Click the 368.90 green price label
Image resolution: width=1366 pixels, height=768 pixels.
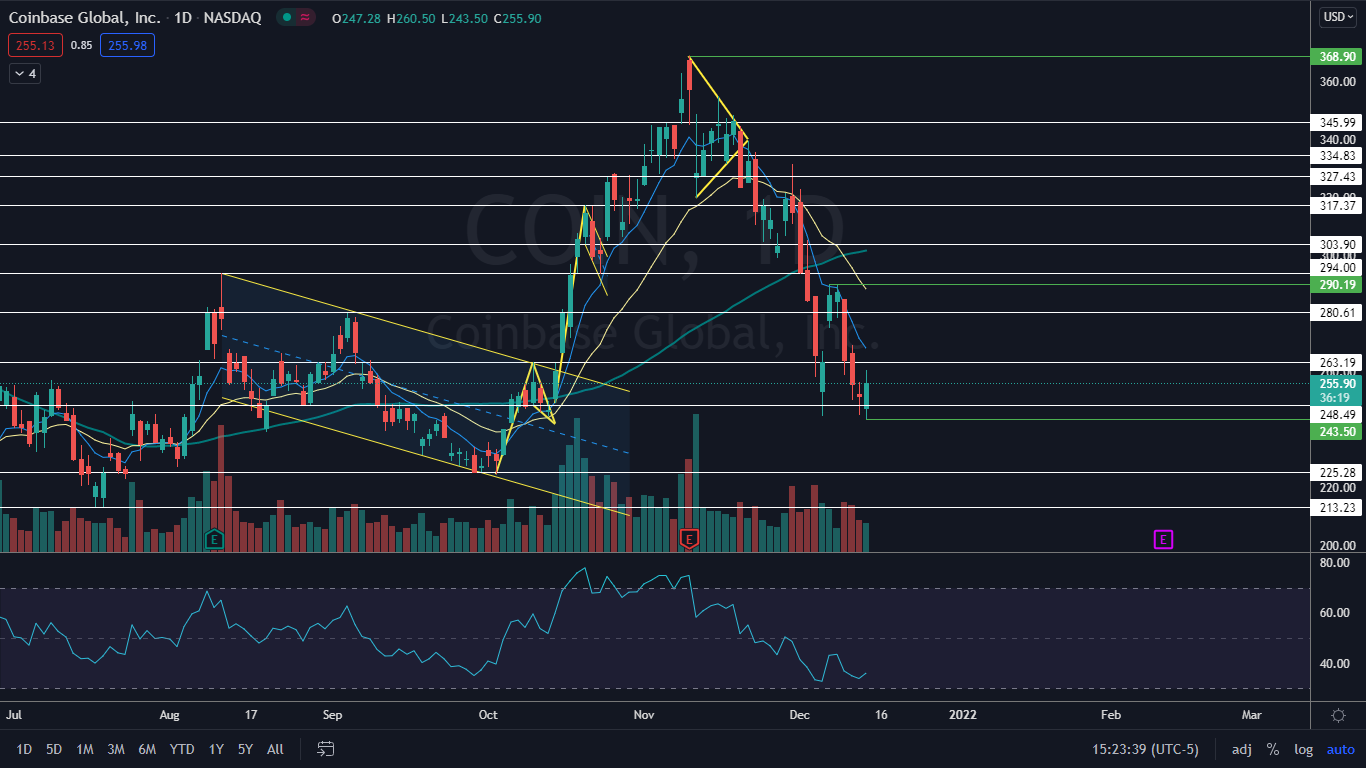pyautogui.click(x=1337, y=57)
